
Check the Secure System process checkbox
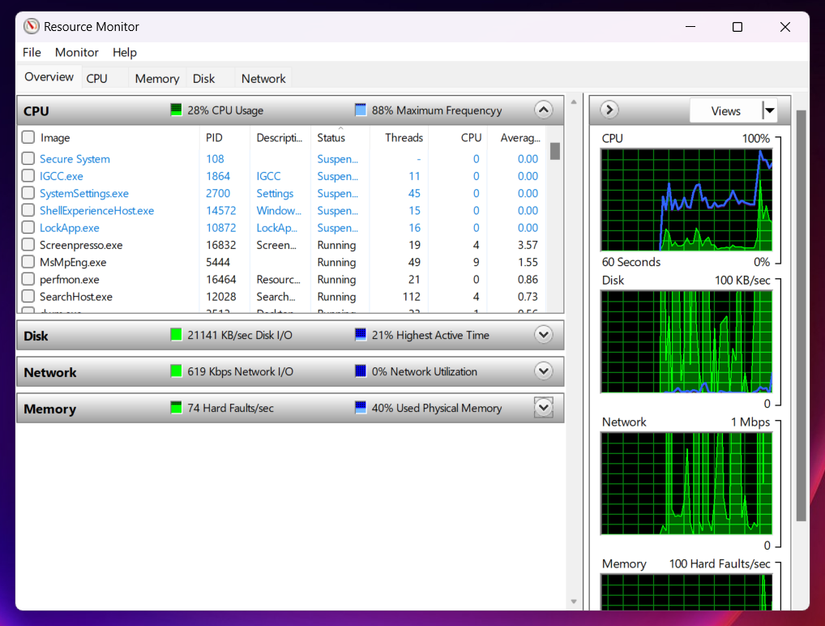click(27, 158)
